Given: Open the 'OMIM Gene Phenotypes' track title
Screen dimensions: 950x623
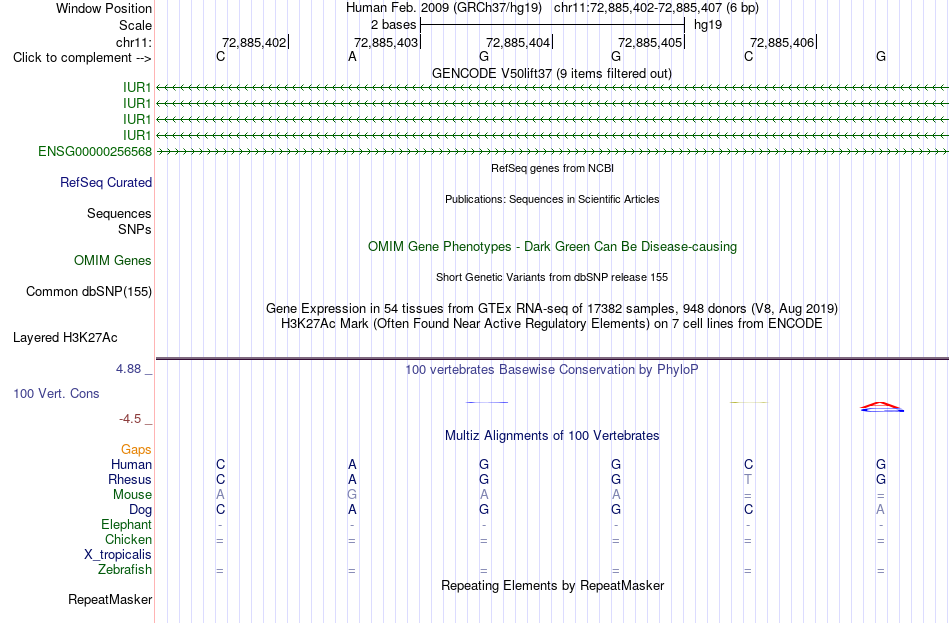Looking at the screenshot, I should point(552,247).
